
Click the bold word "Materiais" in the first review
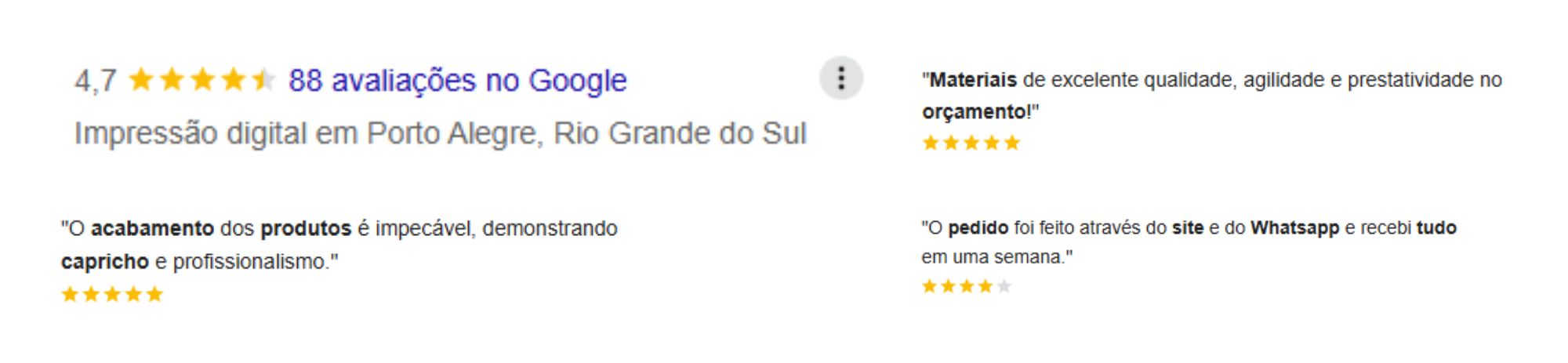click(x=972, y=80)
